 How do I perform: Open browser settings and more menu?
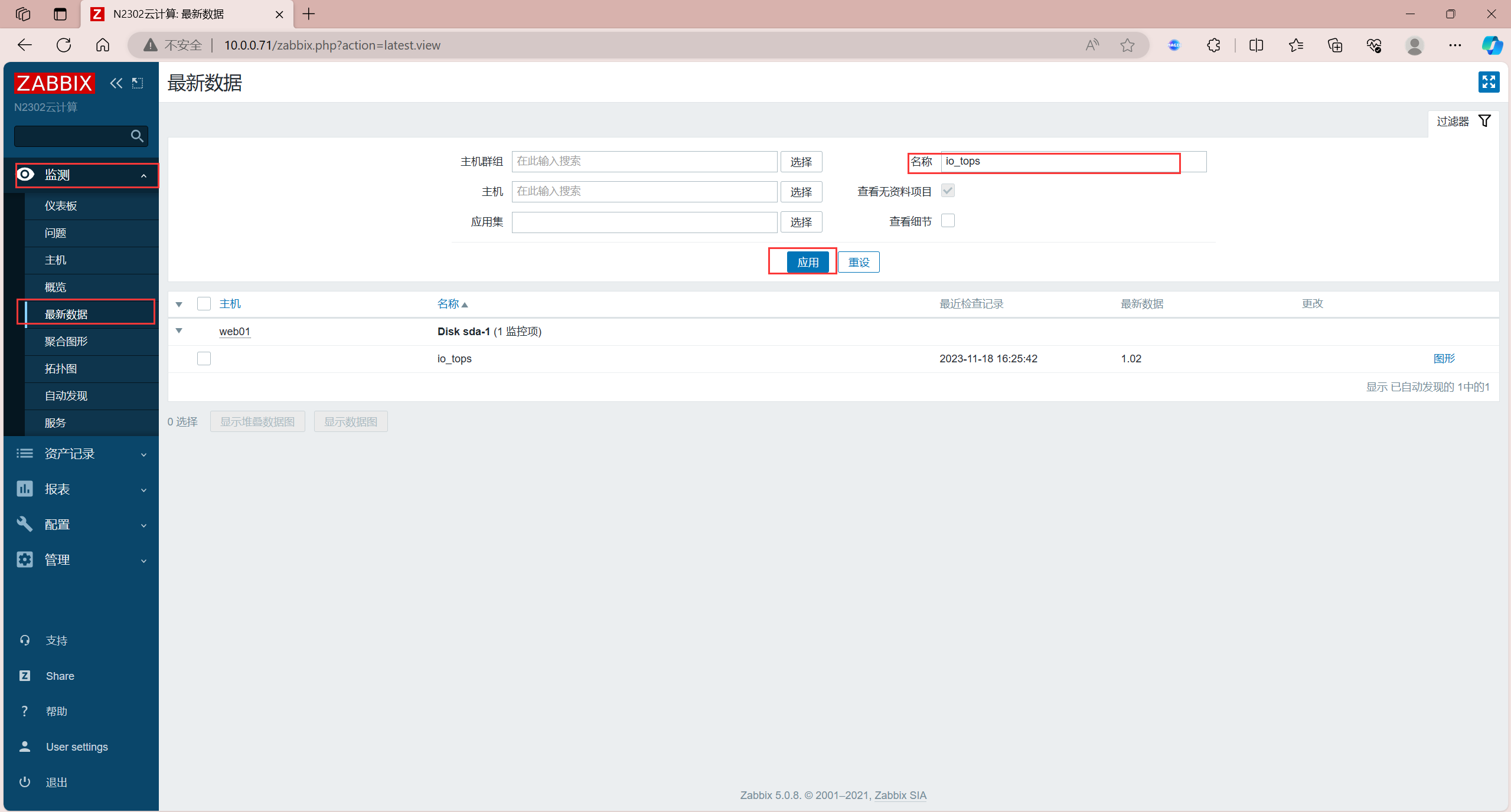[x=1455, y=45]
